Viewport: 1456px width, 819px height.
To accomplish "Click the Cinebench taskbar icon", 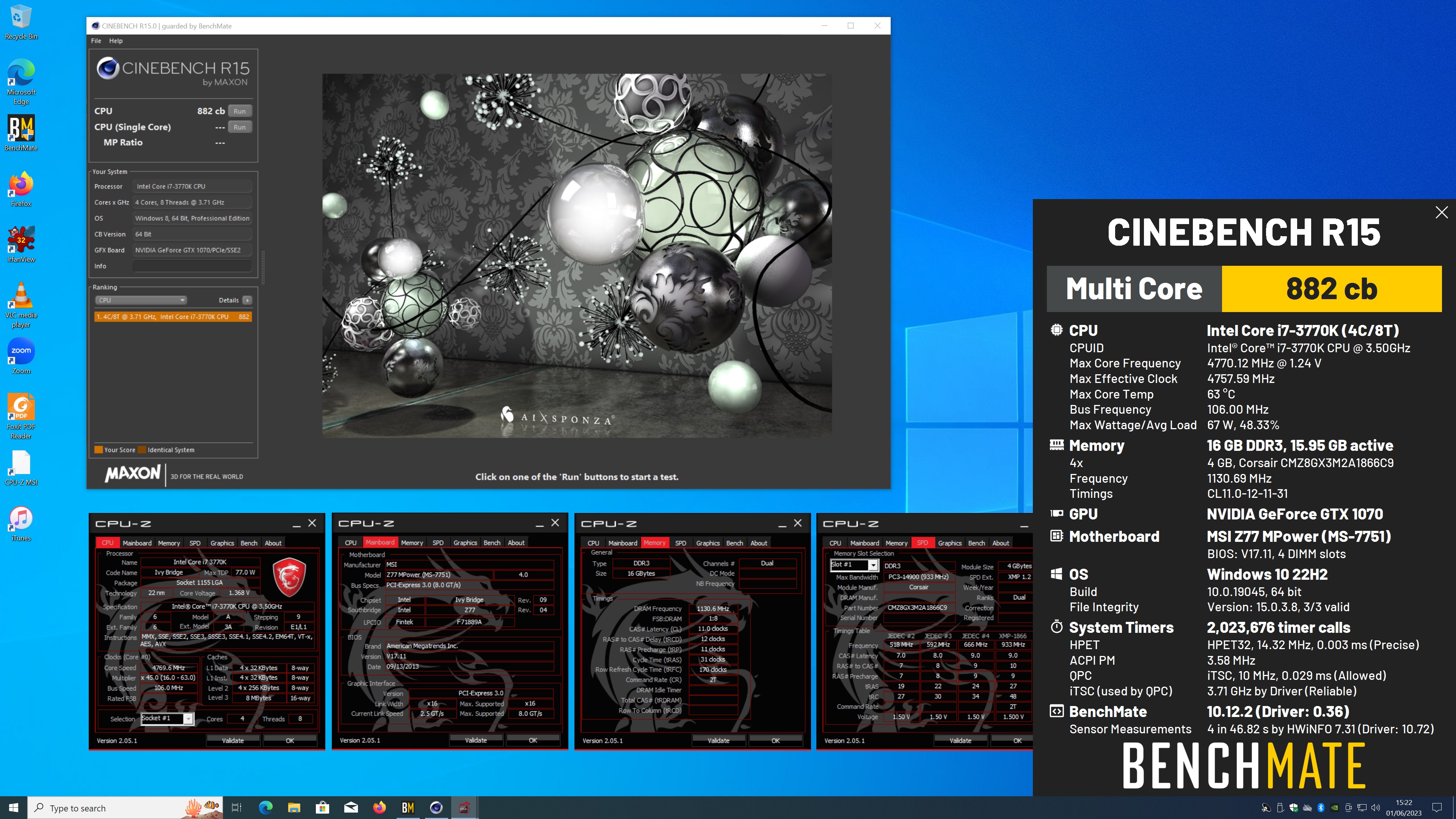I will 436,808.
